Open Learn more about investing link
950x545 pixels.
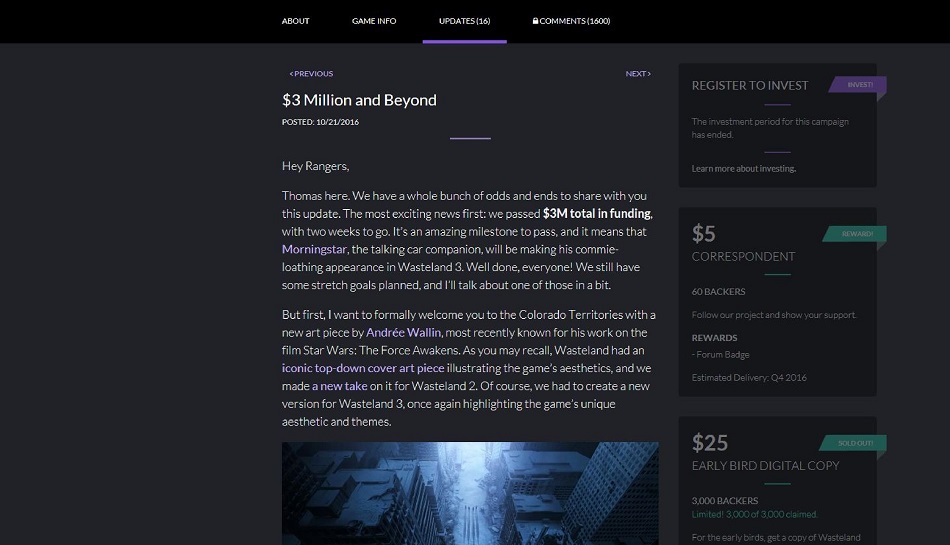743,169
